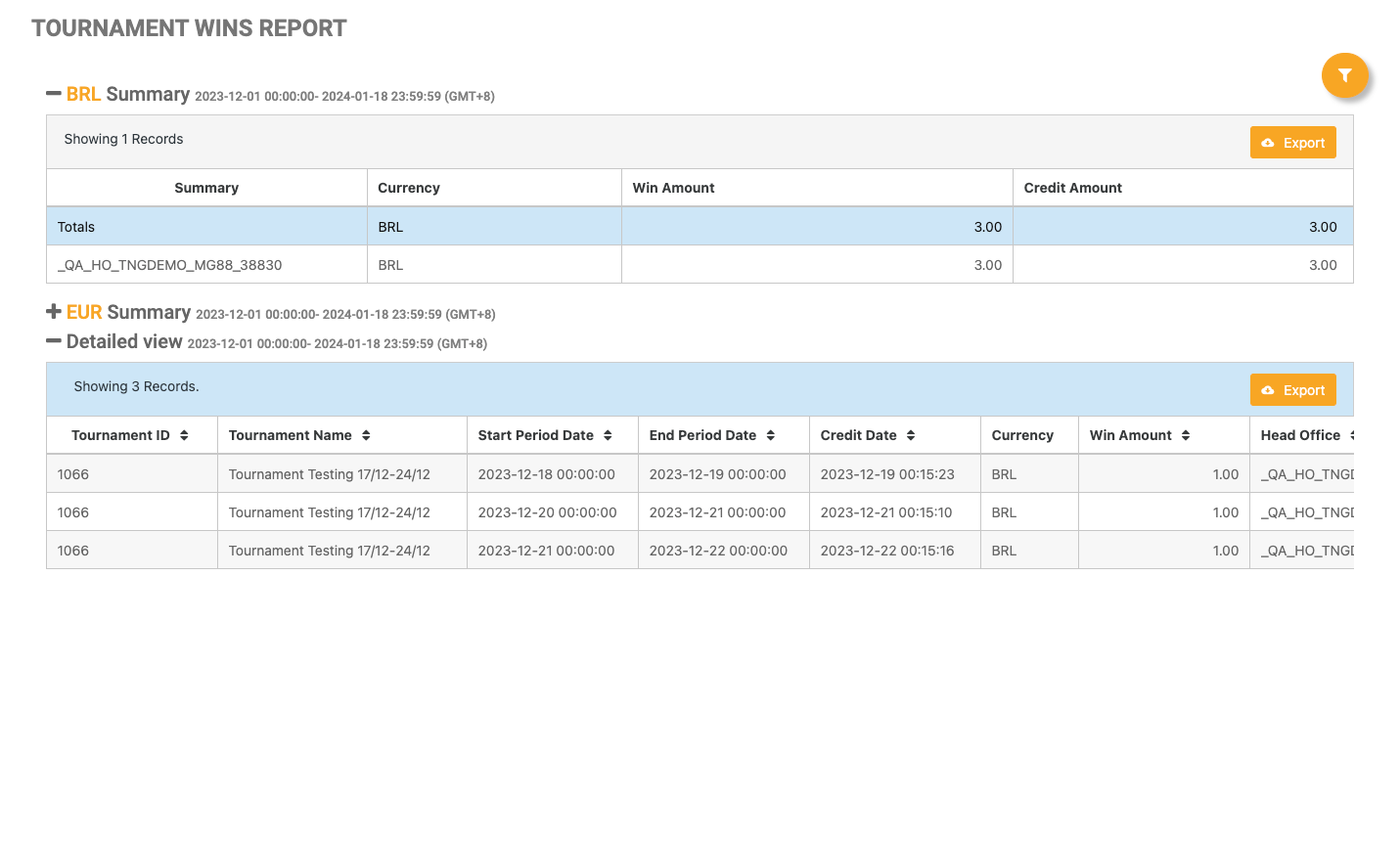The height and width of the screenshot is (842, 1400).
Task: Export the BRL Summary table
Action: point(1292,143)
